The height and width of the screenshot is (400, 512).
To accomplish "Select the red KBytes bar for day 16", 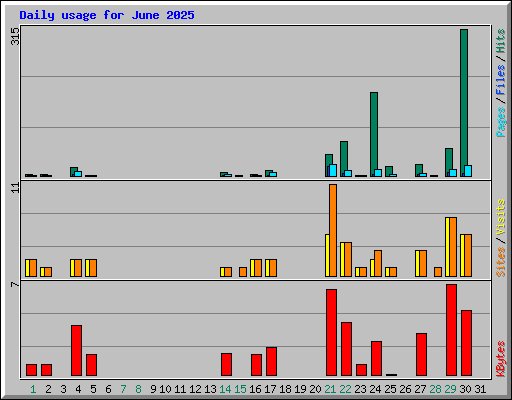I will pos(256,365).
